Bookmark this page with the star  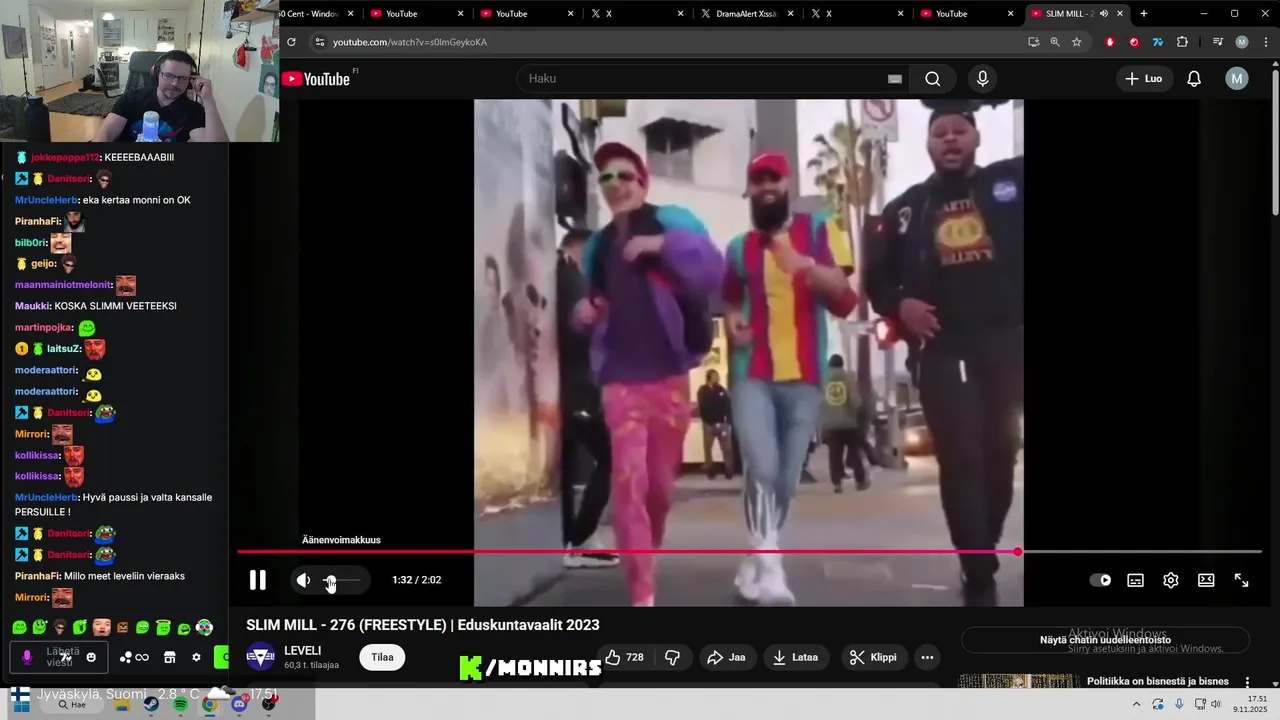1076,42
